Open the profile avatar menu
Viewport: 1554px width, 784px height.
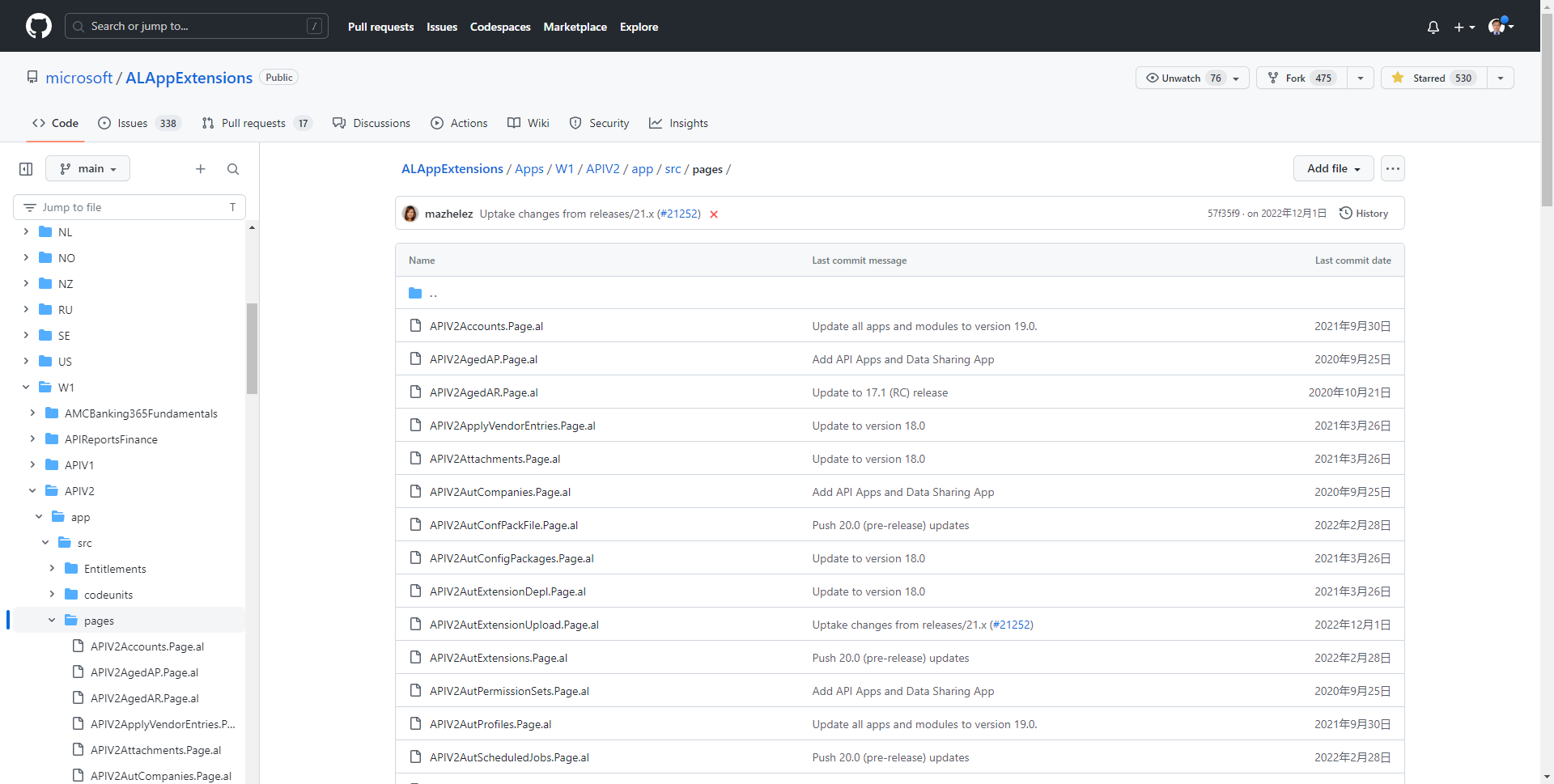(x=1498, y=27)
